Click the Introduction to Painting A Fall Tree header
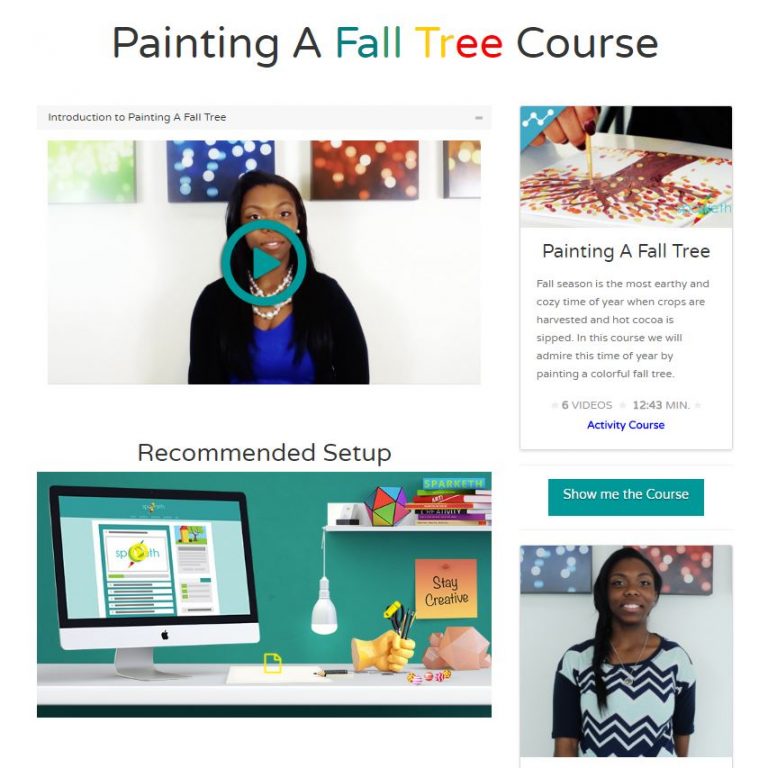Image resolution: width=768 pixels, height=768 pixels. (137, 118)
